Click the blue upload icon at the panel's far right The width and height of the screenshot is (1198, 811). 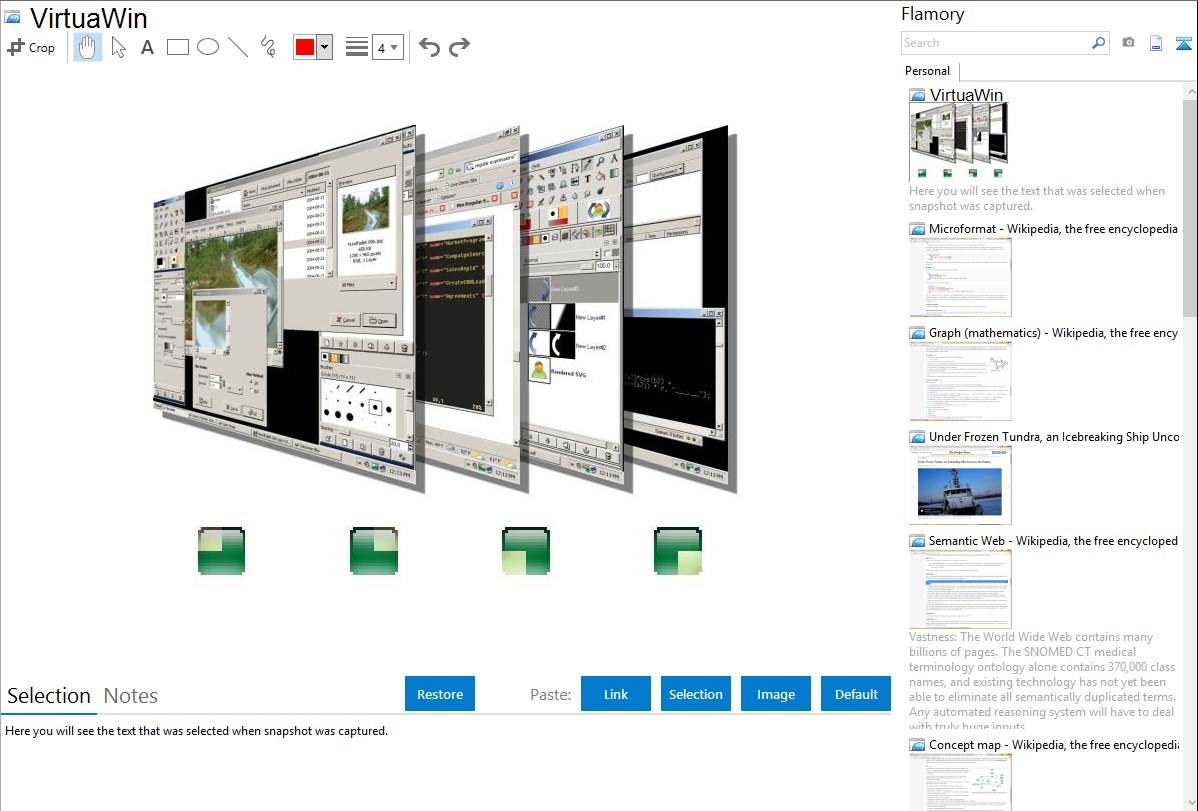pyautogui.click(x=1183, y=43)
